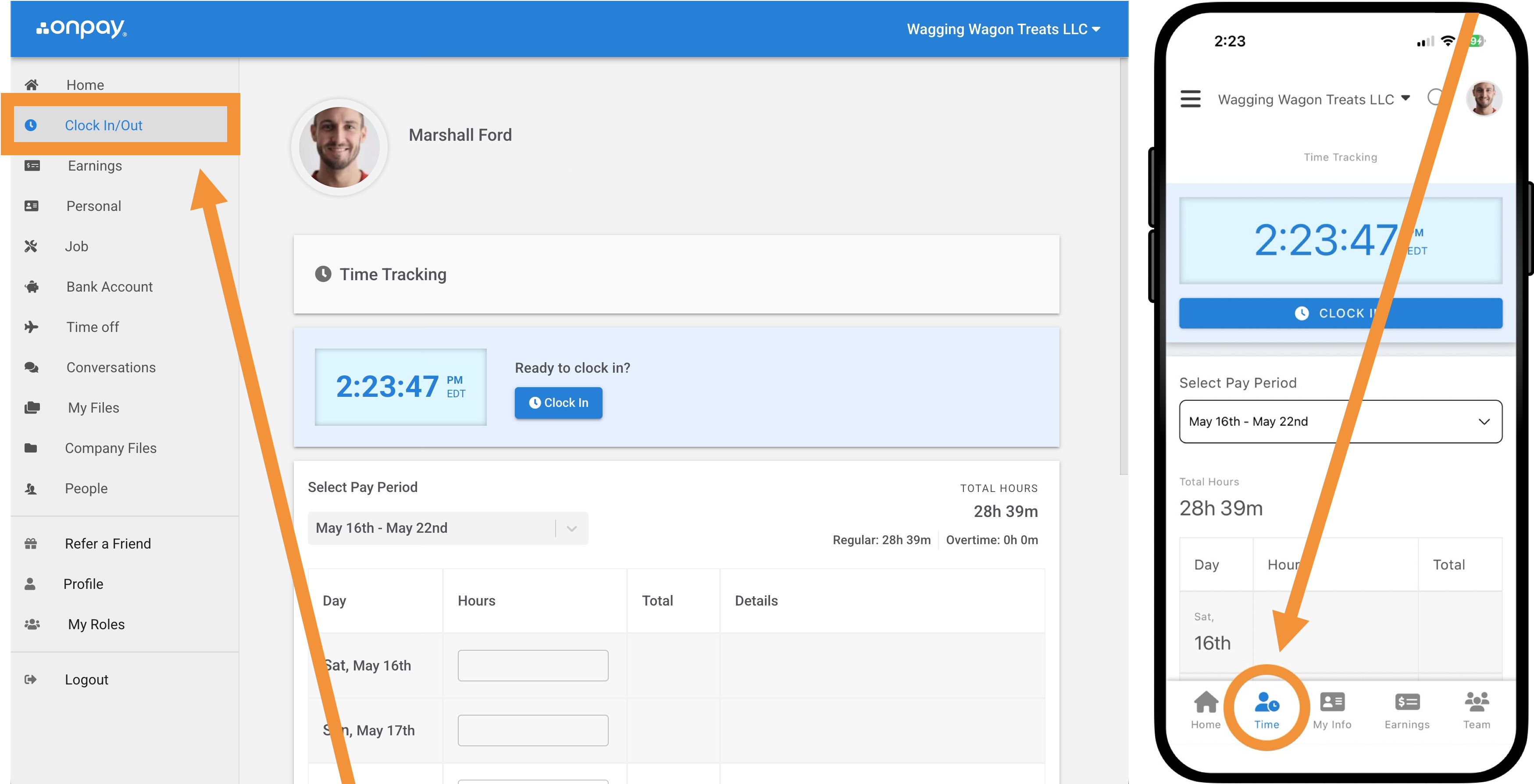Click the OnPay logo

coord(82,28)
